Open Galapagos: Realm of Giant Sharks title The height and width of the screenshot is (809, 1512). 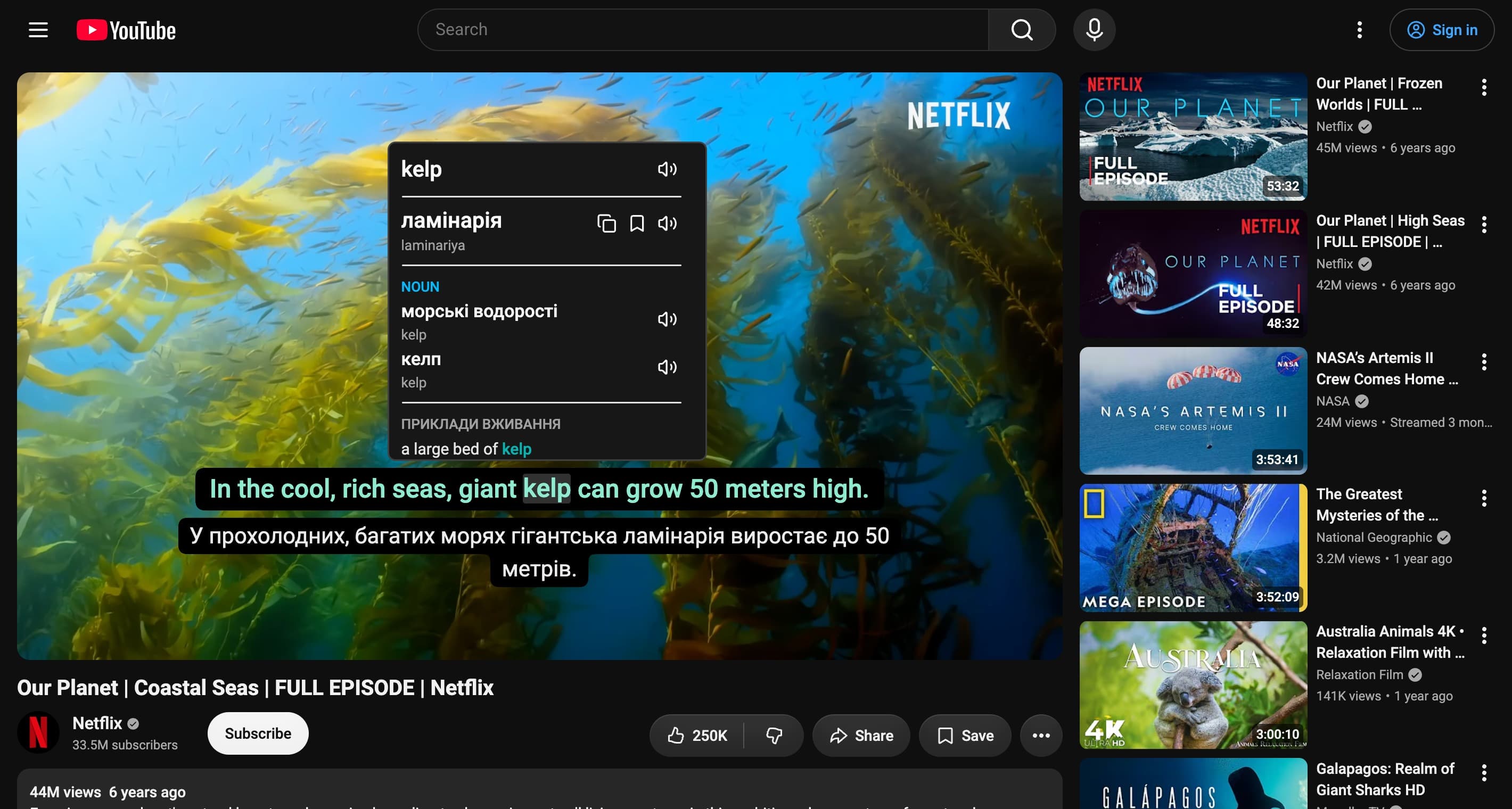1385,779
